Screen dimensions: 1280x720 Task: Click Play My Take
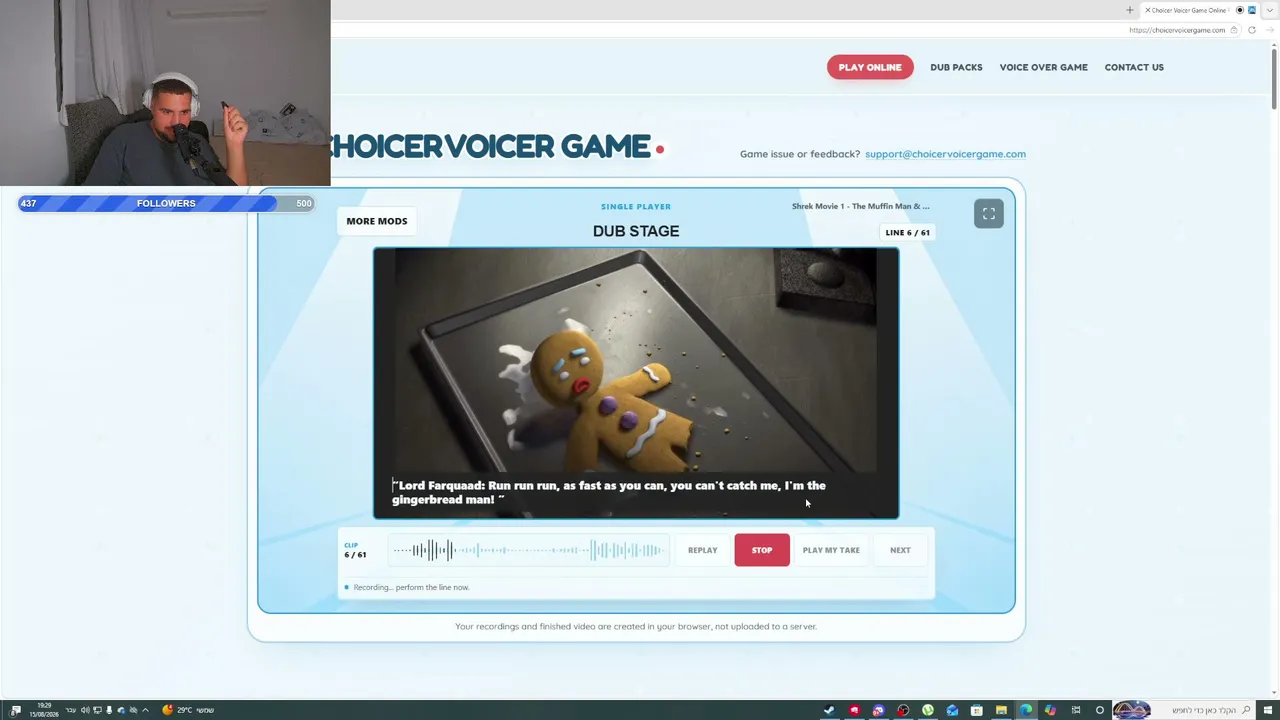[831, 550]
